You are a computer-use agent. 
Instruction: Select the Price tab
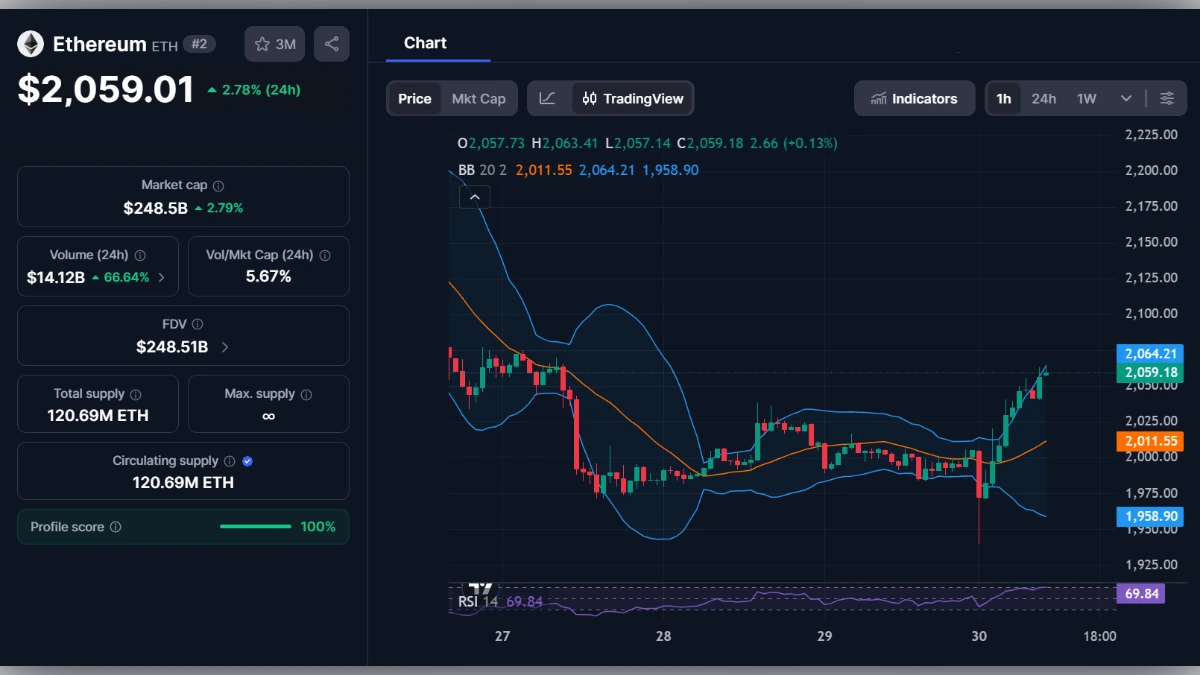414,98
